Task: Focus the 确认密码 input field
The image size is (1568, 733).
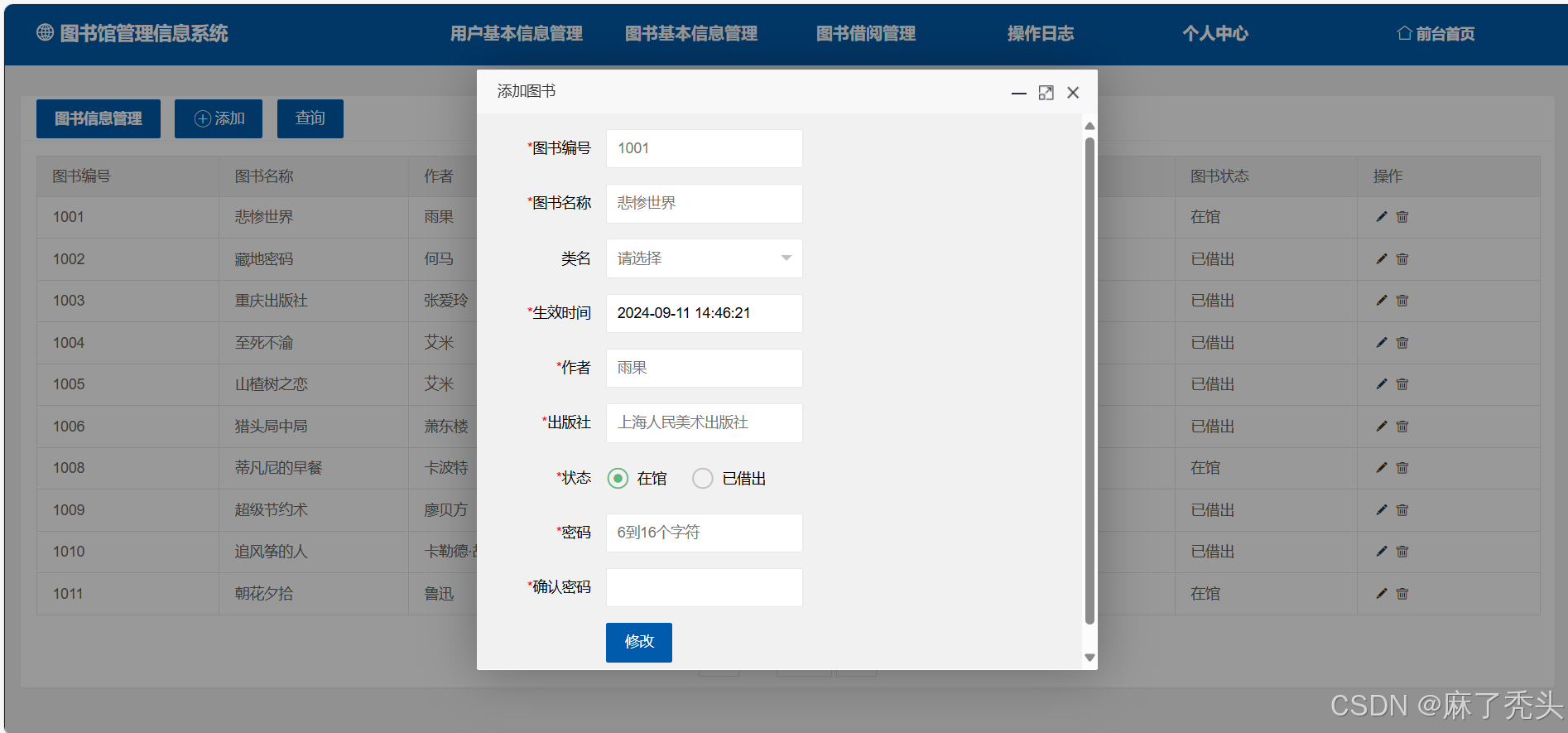Action: point(704,587)
